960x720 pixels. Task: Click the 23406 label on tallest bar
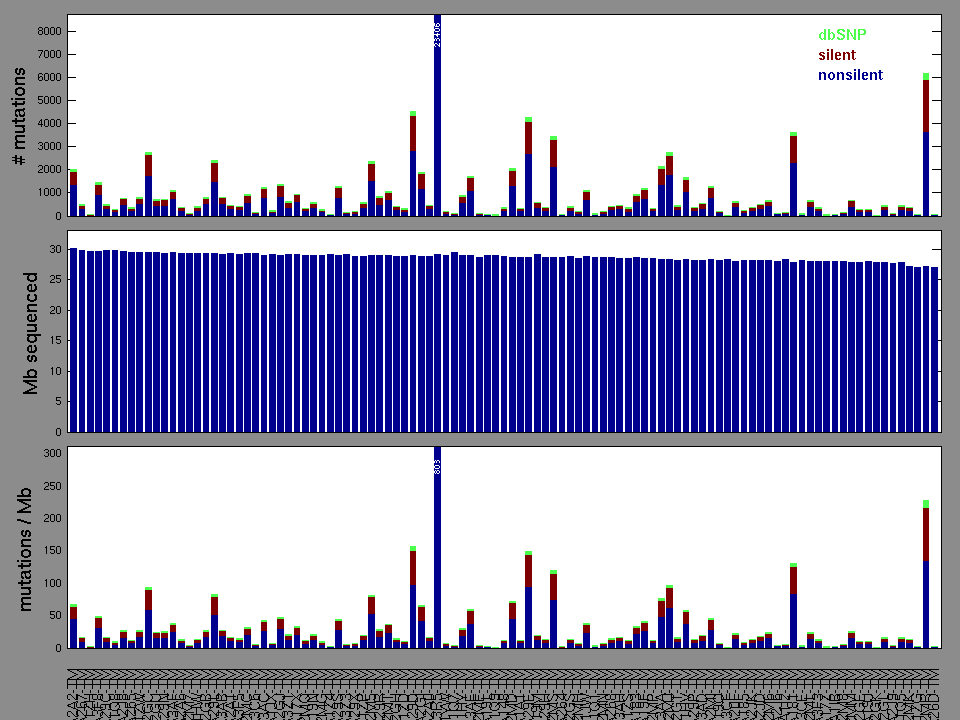[438, 33]
